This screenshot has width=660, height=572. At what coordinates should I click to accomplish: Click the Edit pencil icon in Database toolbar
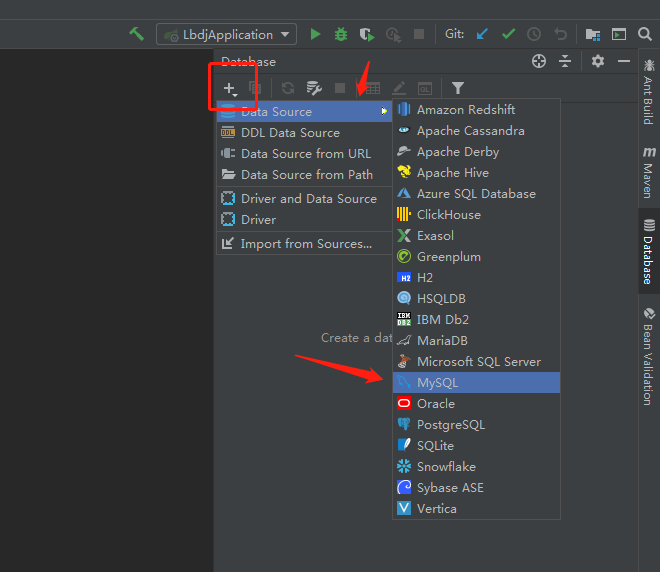399,88
